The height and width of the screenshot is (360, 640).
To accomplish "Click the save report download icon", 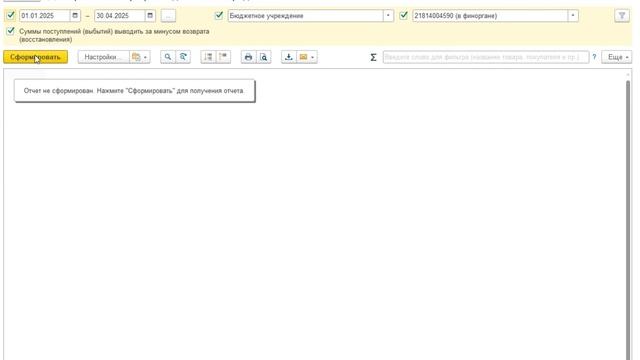I will coord(289,57).
